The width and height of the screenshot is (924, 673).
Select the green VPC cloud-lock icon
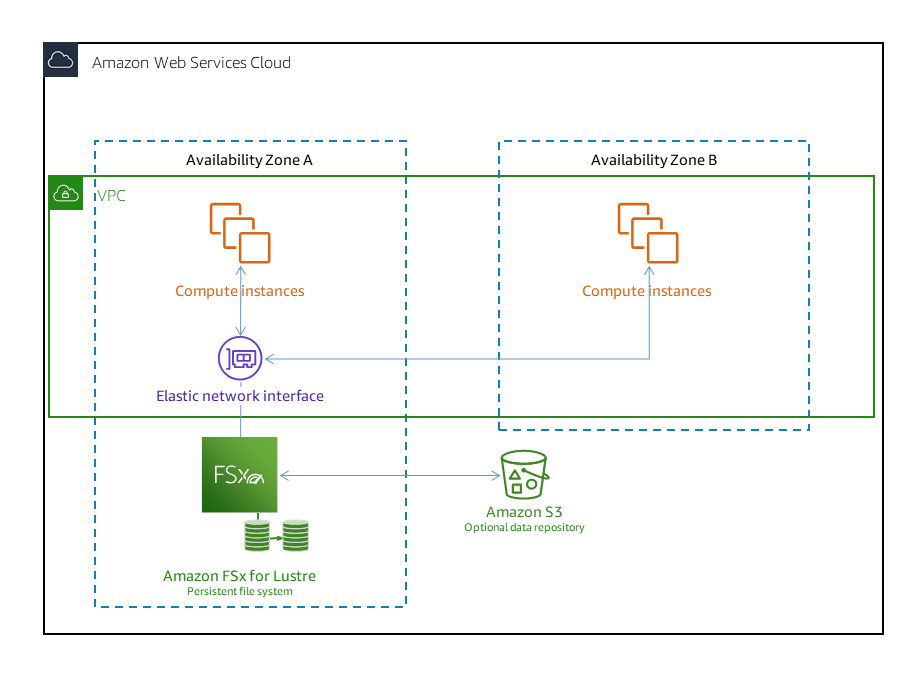65,193
